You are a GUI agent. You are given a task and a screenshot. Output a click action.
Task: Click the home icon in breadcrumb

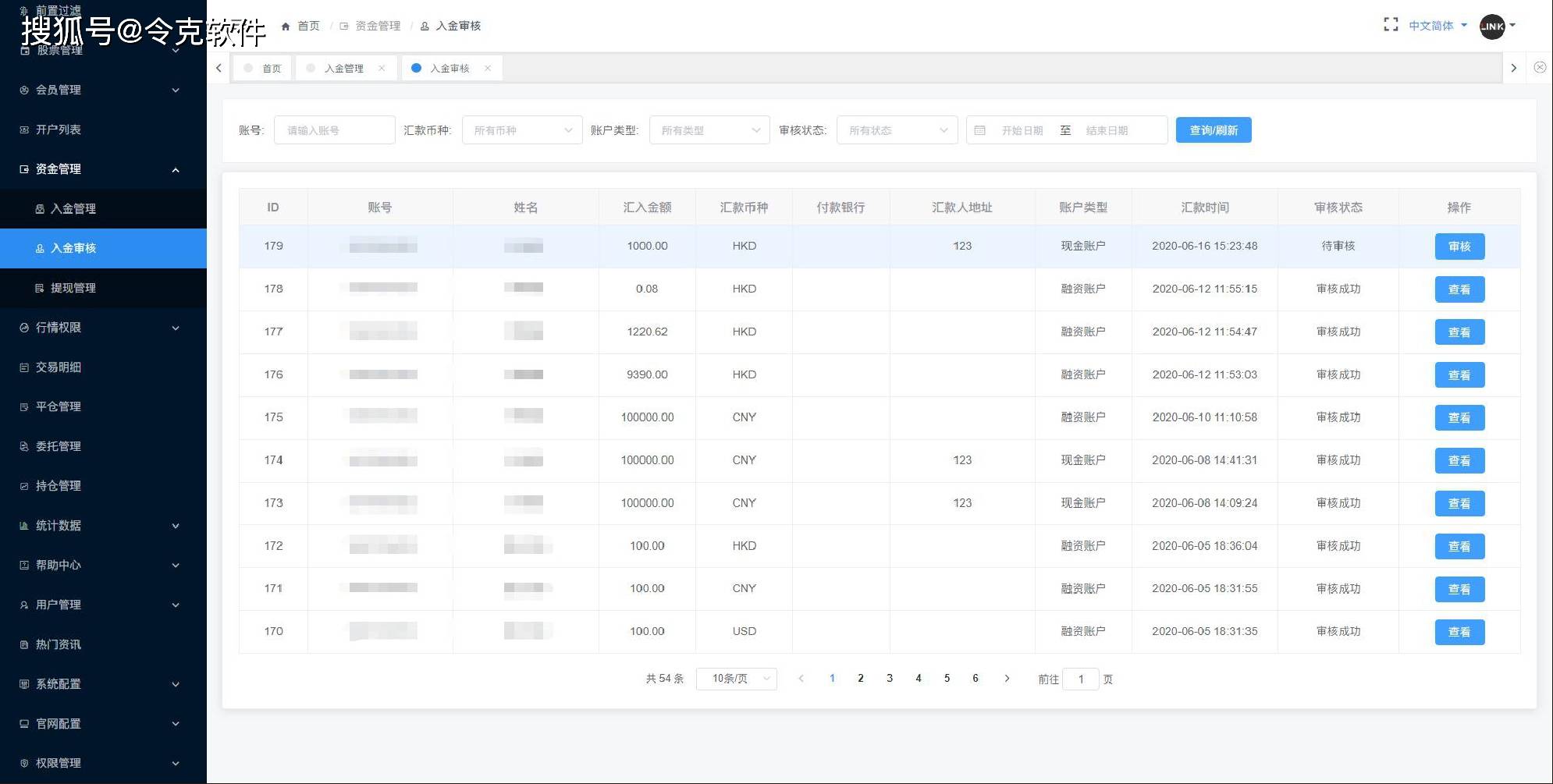(x=286, y=26)
